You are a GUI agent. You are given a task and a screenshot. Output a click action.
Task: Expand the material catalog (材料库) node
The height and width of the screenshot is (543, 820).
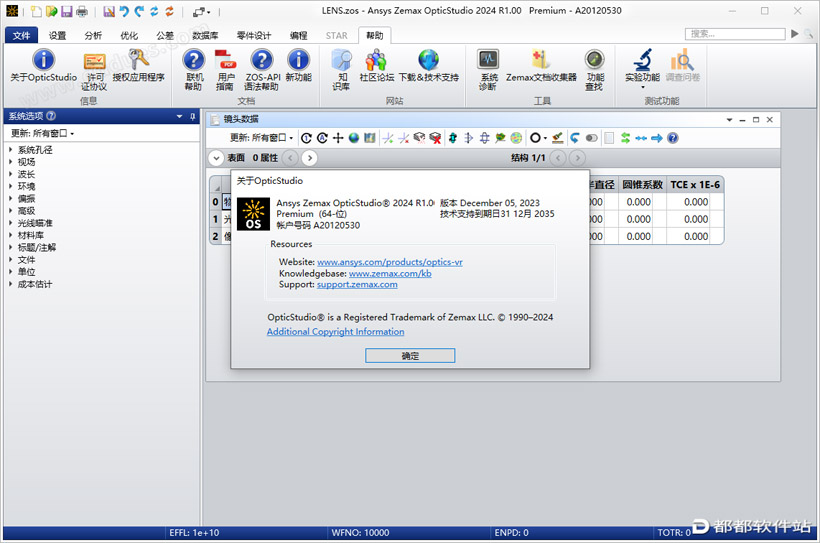(10, 235)
